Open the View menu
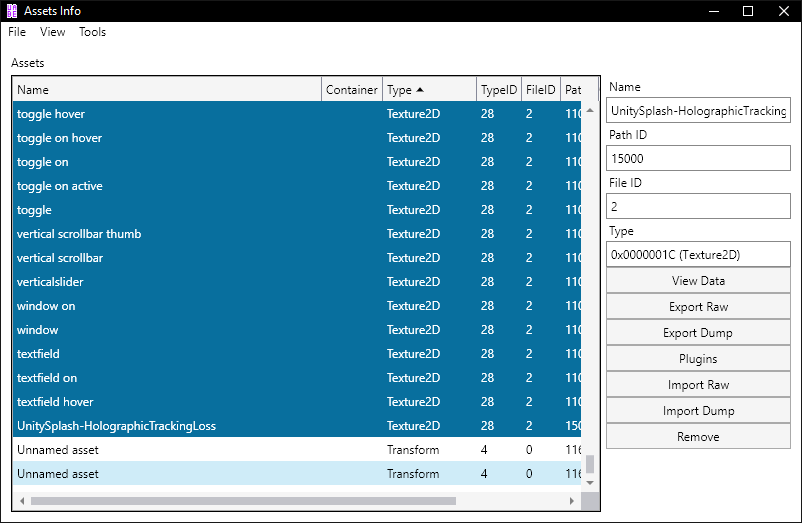Viewport: 802px width, 523px height. pyautogui.click(x=53, y=32)
